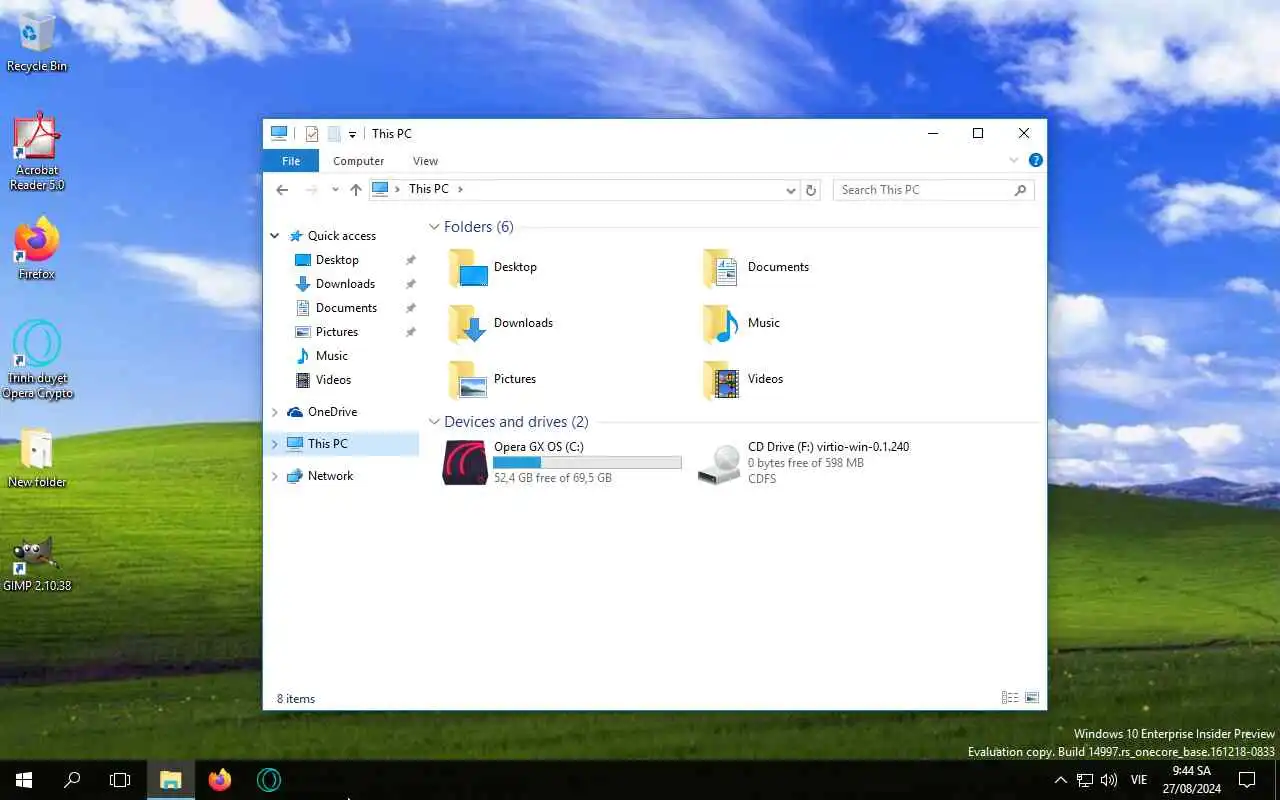
Task: Open Acrobat Reader 5.0 desktop shortcut
Action: (37, 150)
